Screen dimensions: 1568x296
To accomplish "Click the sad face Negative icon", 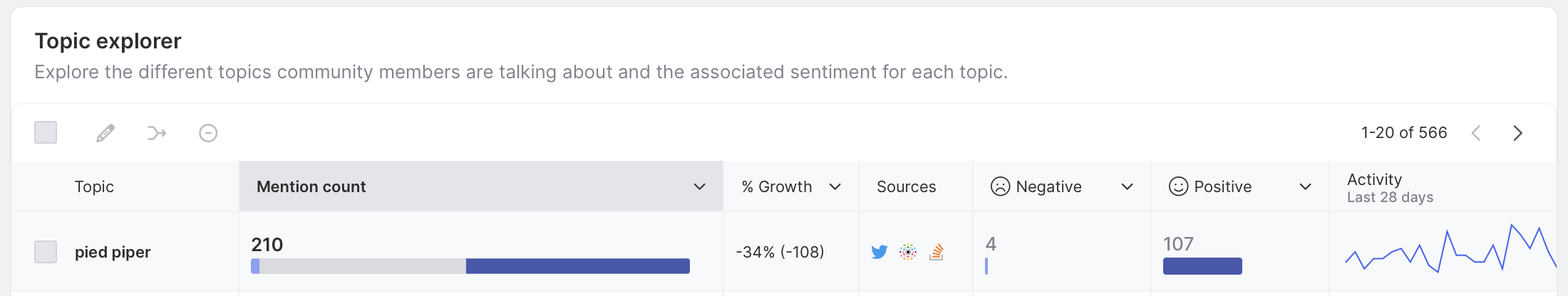I will click(x=1001, y=186).
